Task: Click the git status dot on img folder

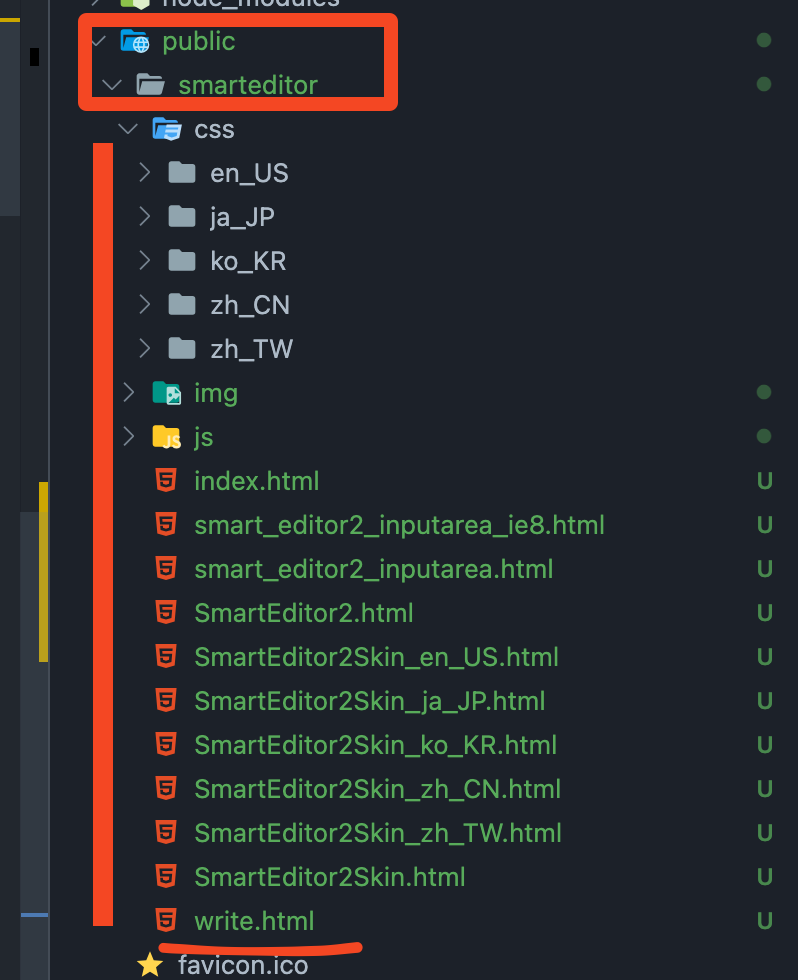Action: point(764,392)
